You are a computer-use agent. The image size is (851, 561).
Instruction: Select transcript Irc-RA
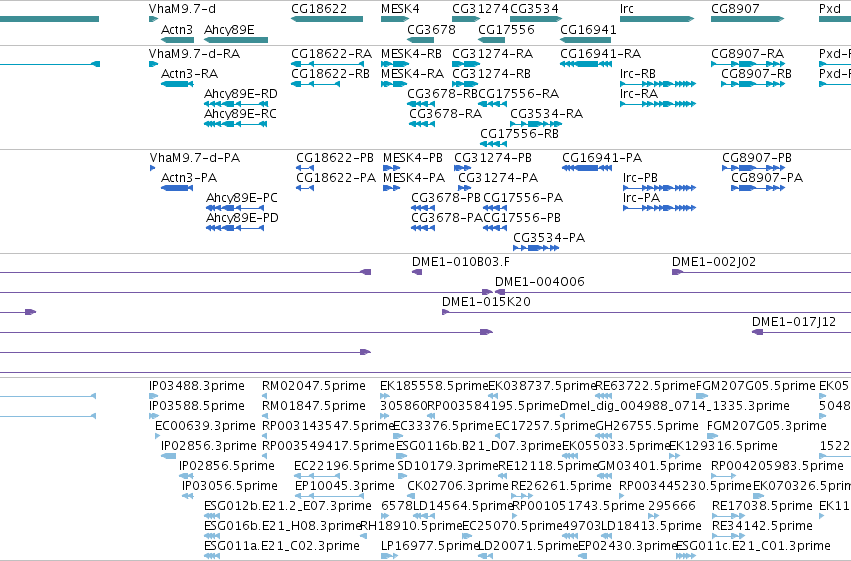tap(658, 104)
